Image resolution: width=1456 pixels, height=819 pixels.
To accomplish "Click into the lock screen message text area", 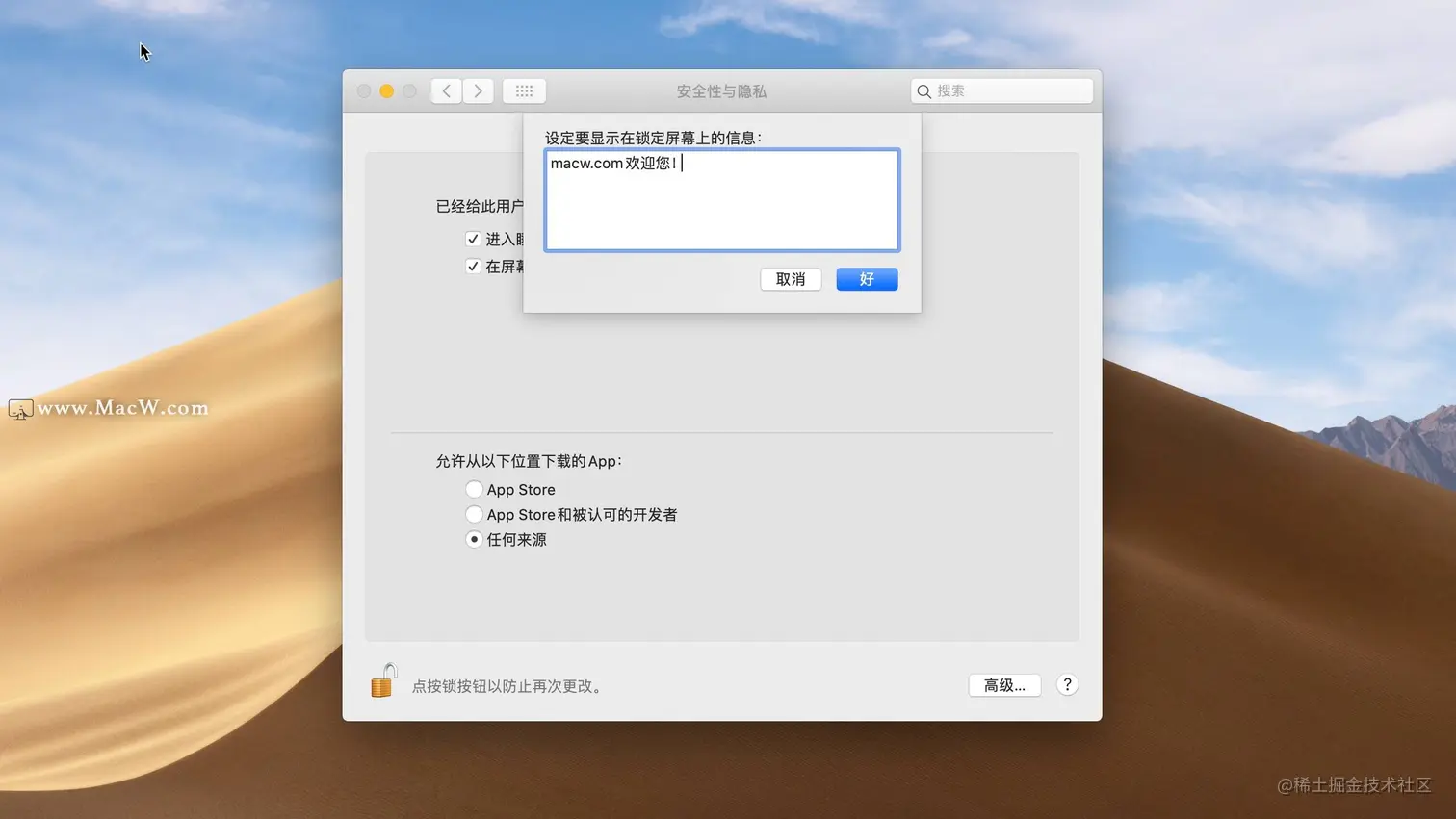I will [x=722, y=200].
